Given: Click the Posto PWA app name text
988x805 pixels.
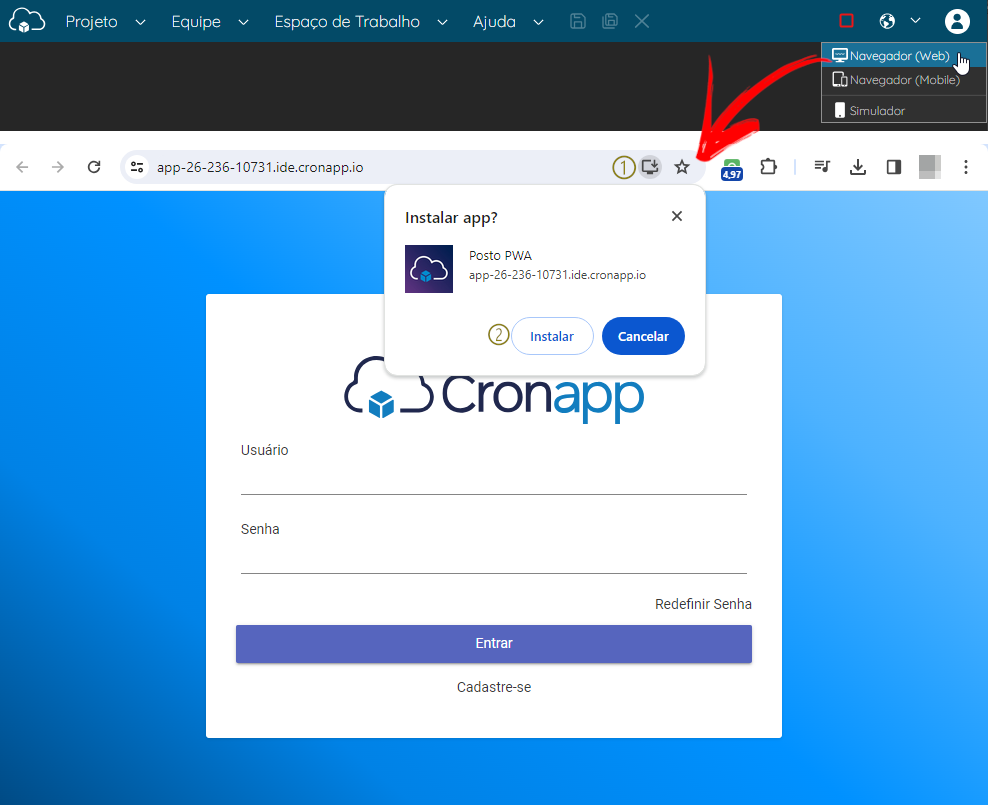Looking at the screenshot, I should [500, 256].
